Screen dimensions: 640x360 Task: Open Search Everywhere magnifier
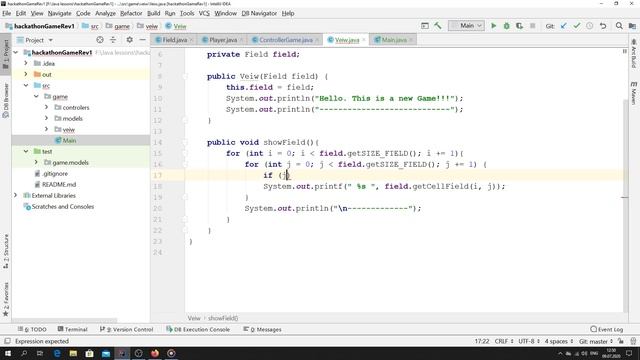coord(619,26)
